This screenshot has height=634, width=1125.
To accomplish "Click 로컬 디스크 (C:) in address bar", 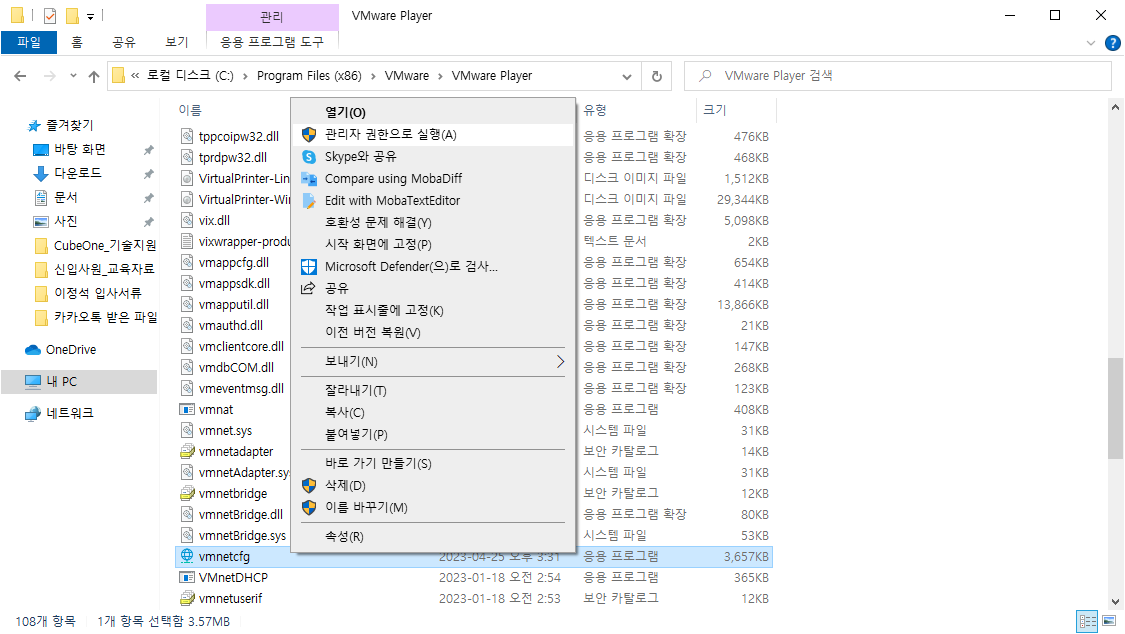I will click(x=190, y=76).
